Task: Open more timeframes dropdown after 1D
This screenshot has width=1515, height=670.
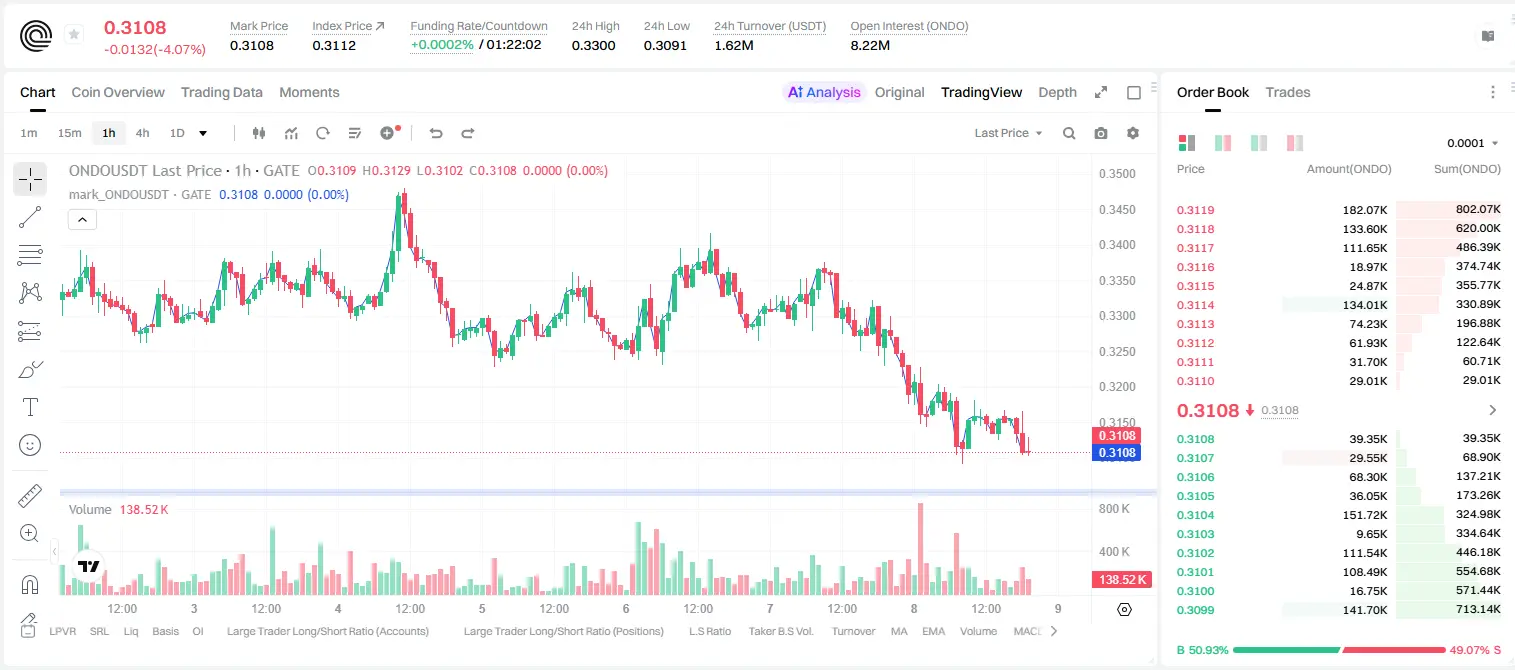Action: pyautogui.click(x=203, y=133)
